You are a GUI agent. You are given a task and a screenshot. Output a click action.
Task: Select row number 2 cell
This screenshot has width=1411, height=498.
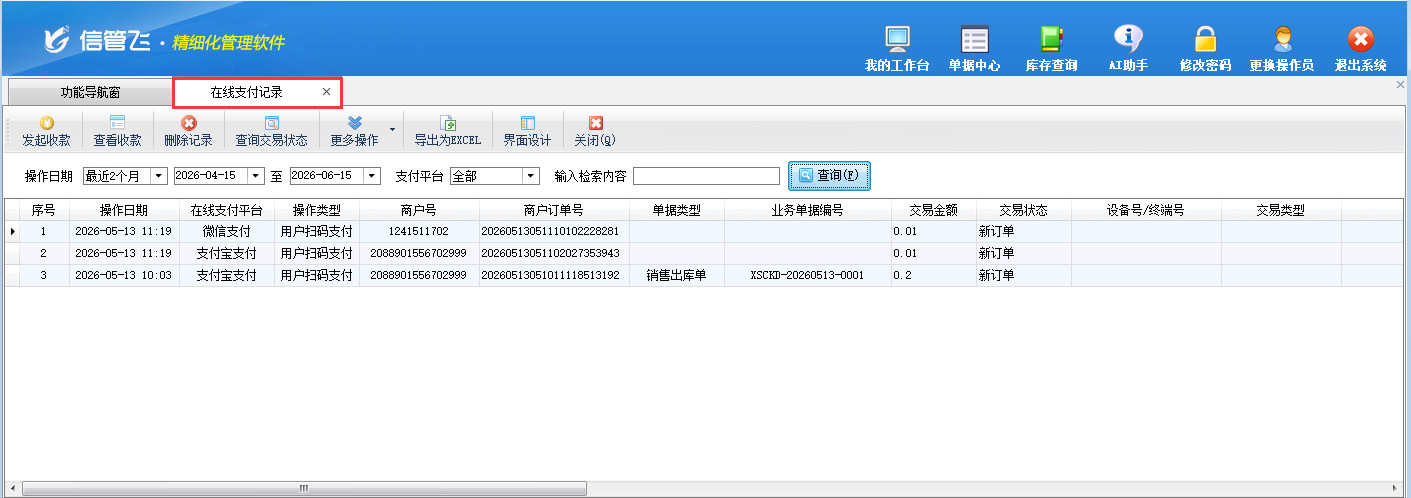pos(43,253)
